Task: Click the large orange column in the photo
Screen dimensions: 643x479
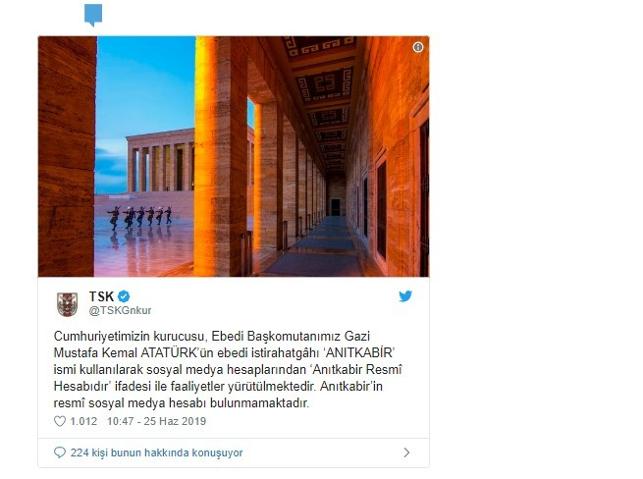Action: tap(221, 157)
